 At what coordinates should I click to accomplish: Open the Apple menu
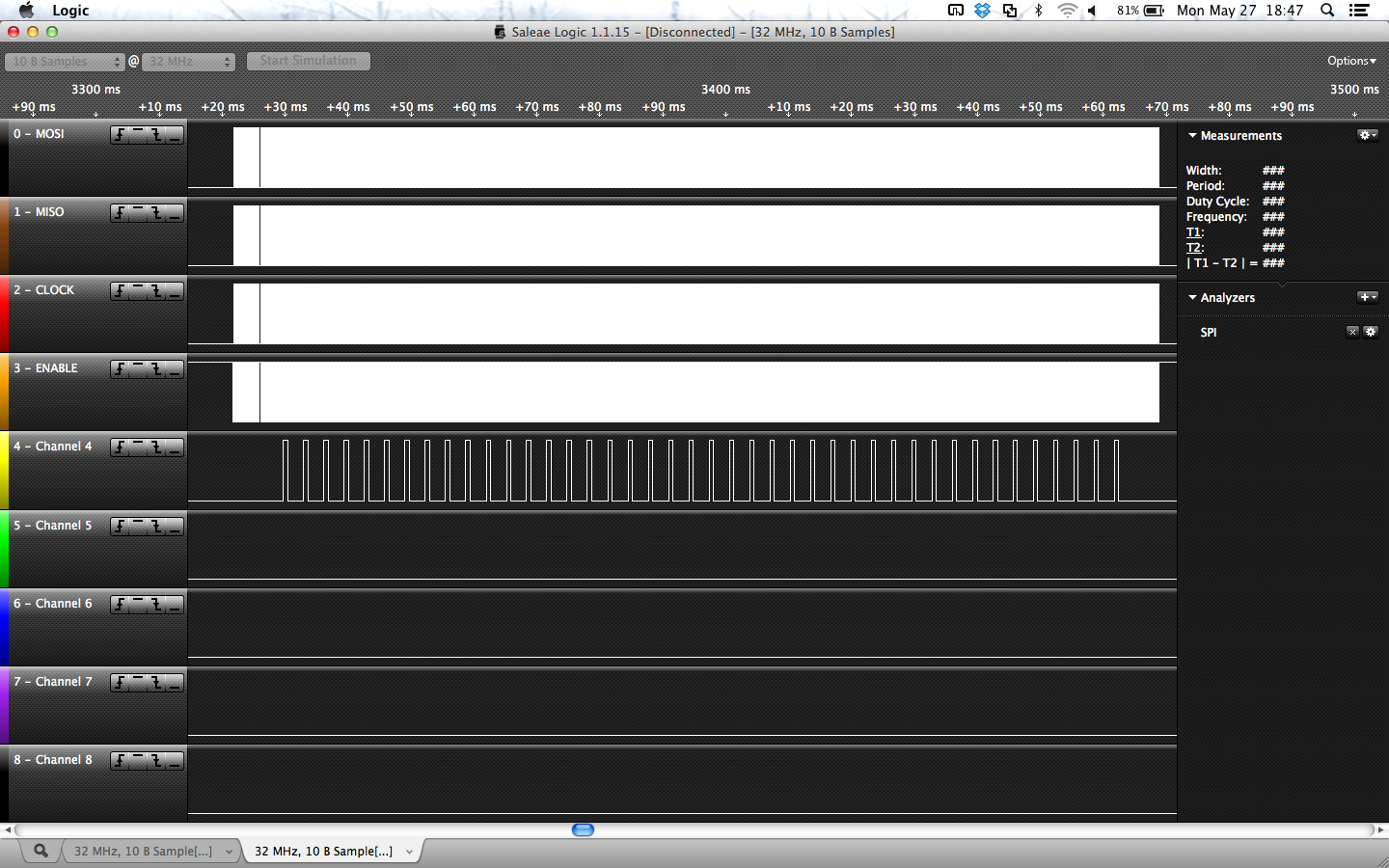point(27,10)
